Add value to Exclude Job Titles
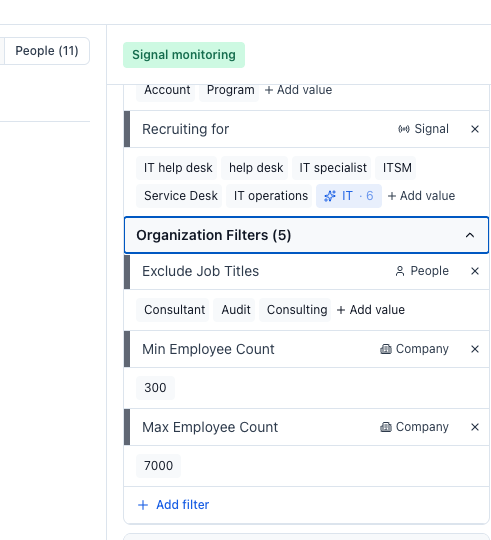The image size is (491, 540). pyautogui.click(x=370, y=310)
